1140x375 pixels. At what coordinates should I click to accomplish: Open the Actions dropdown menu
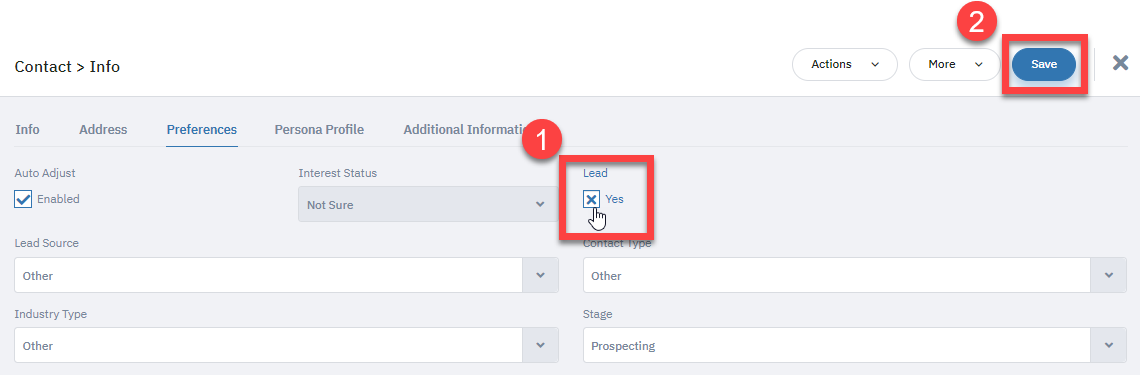click(x=845, y=65)
